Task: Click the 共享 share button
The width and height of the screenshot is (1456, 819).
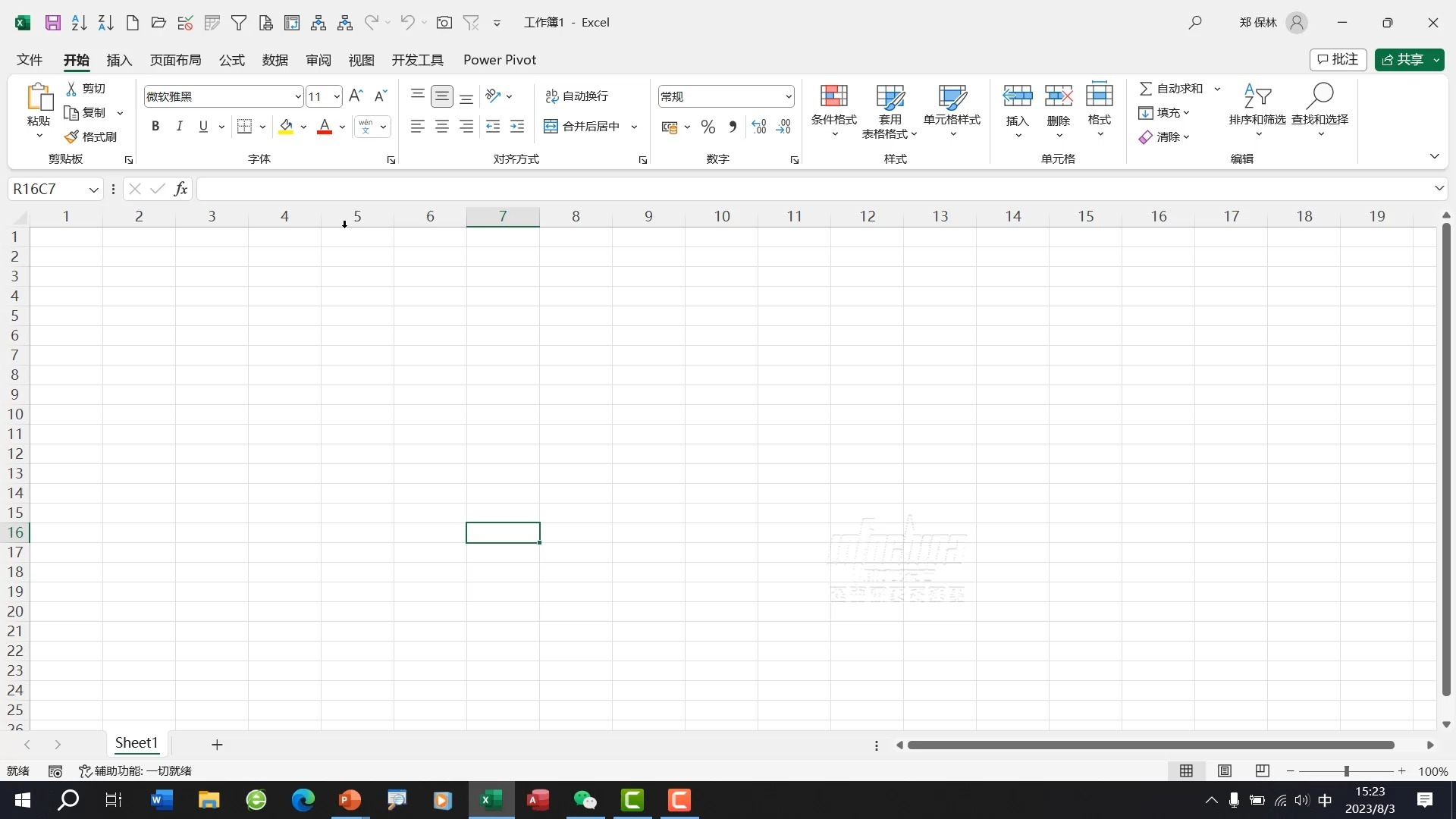Action: click(x=1403, y=59)
